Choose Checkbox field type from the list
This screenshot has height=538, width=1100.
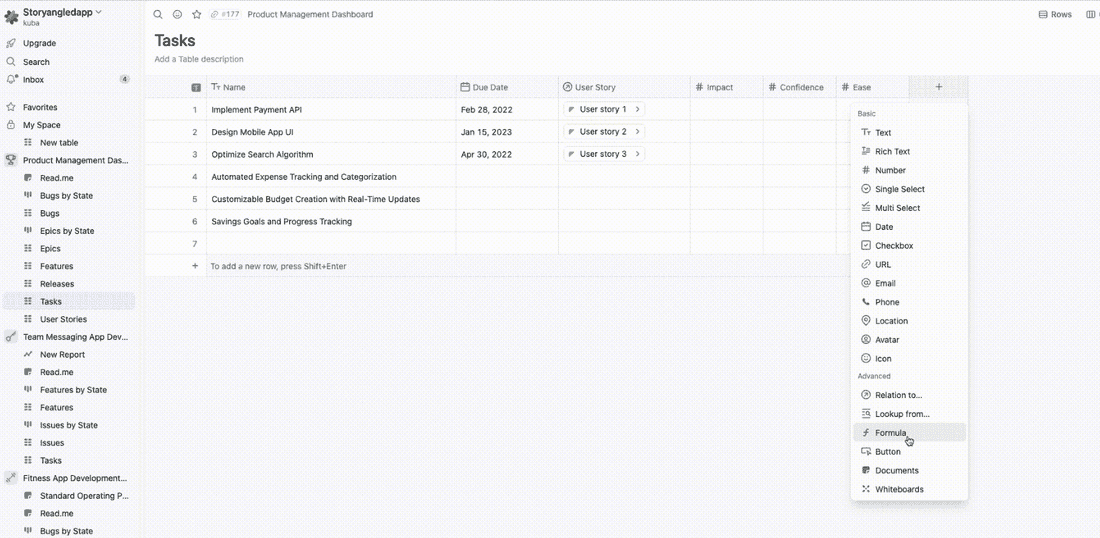(x=893, y=246)
